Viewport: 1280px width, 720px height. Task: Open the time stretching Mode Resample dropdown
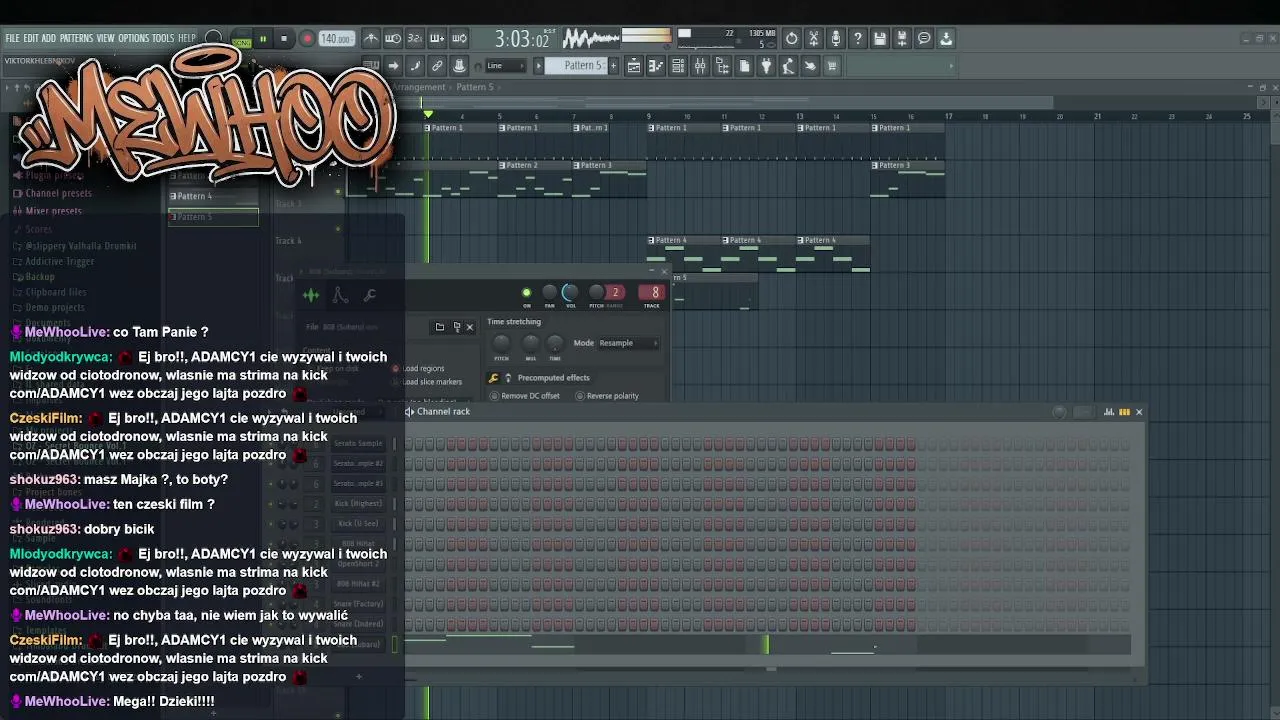[x=629, y=343]
